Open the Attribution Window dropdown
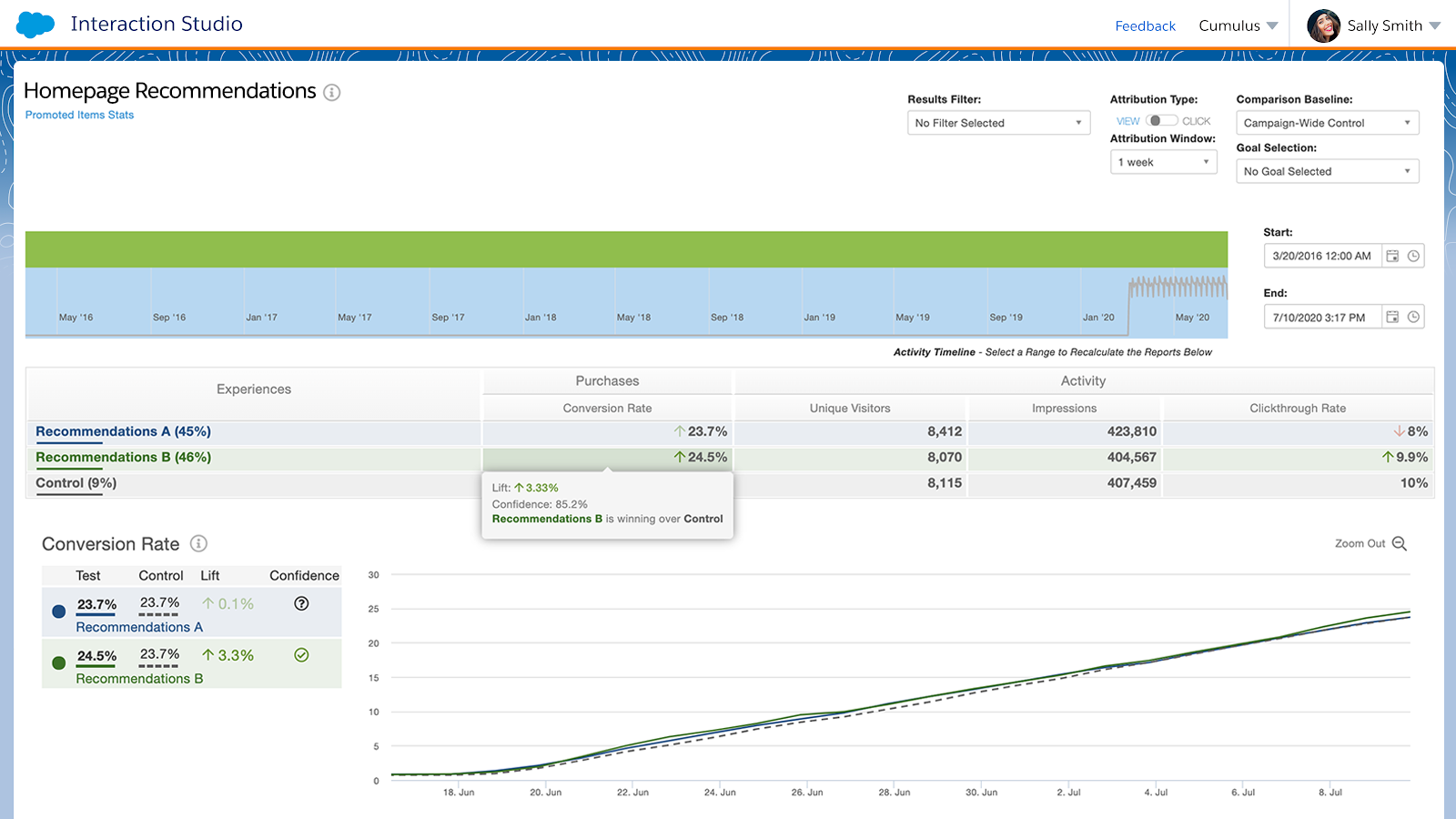 (x=1163, y=162)
